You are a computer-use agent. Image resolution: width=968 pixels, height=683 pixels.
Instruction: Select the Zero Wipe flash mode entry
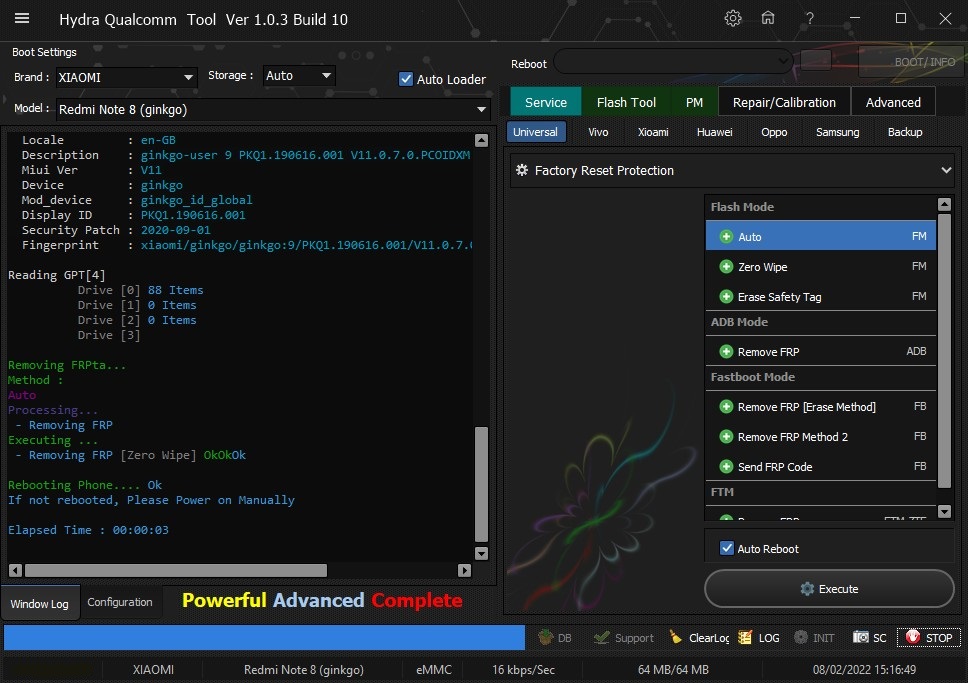[x=820, y=267]
